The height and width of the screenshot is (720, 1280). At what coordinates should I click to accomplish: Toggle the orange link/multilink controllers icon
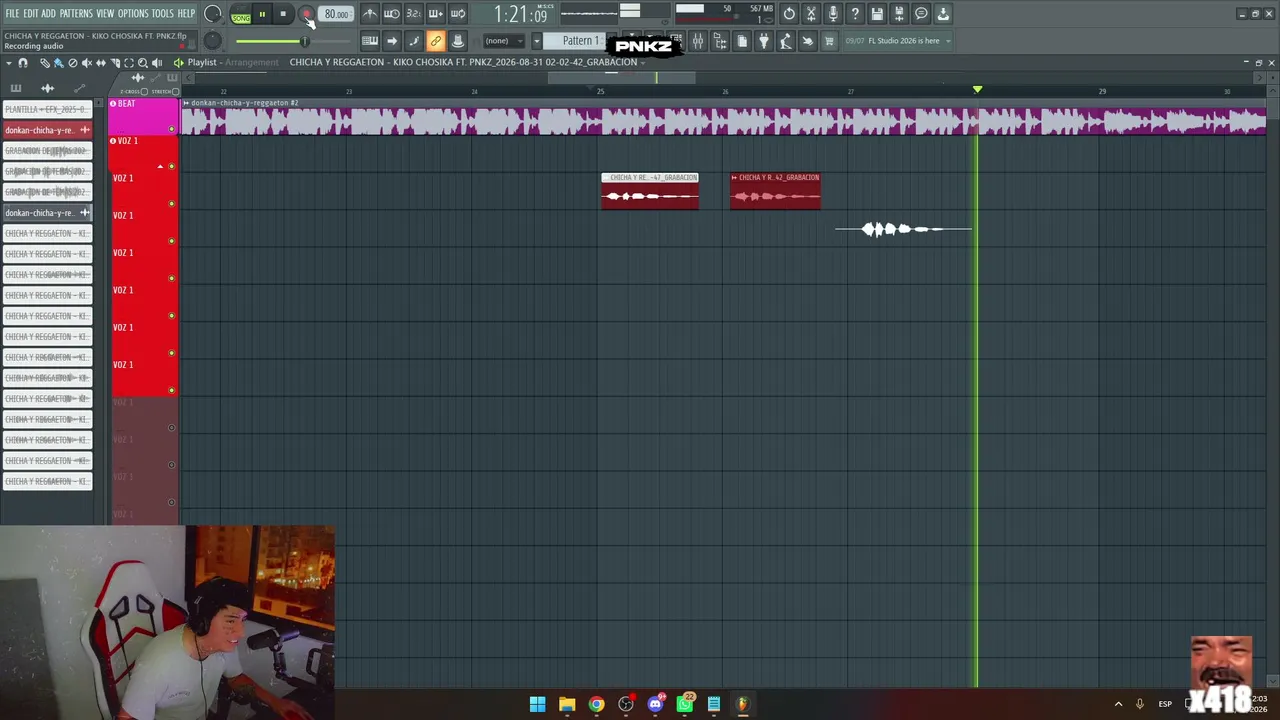coord(435,41)
